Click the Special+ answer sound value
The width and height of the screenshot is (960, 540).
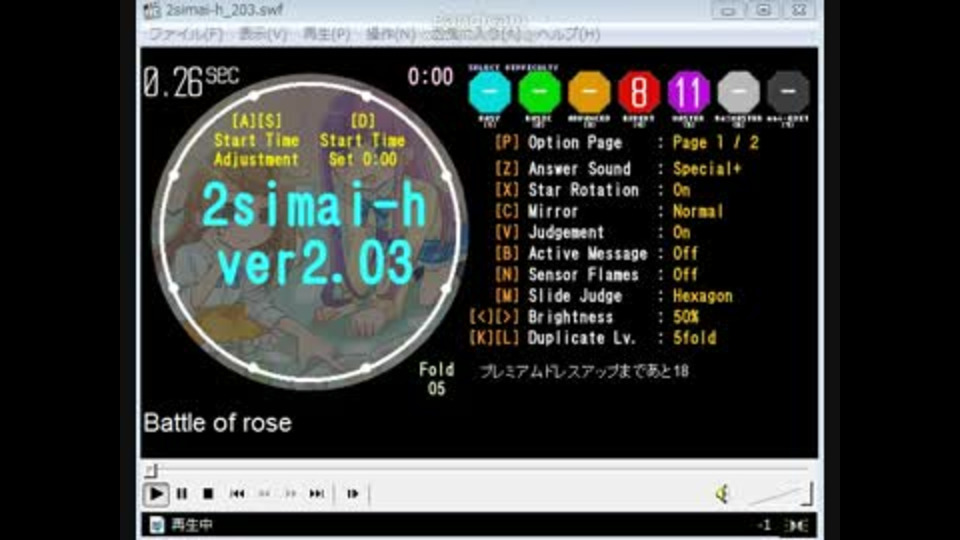tap(707, 168)
